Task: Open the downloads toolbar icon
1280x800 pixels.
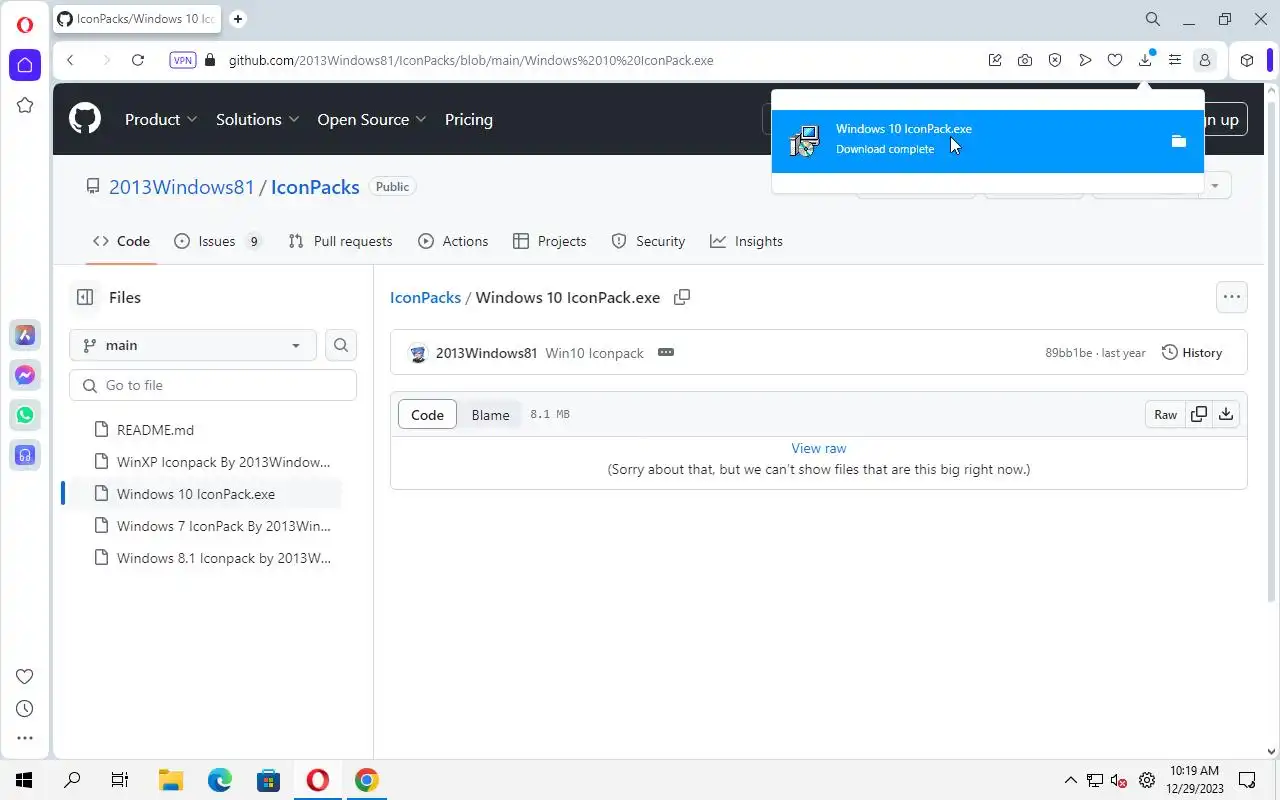Action: click(x=1145, y=60)
